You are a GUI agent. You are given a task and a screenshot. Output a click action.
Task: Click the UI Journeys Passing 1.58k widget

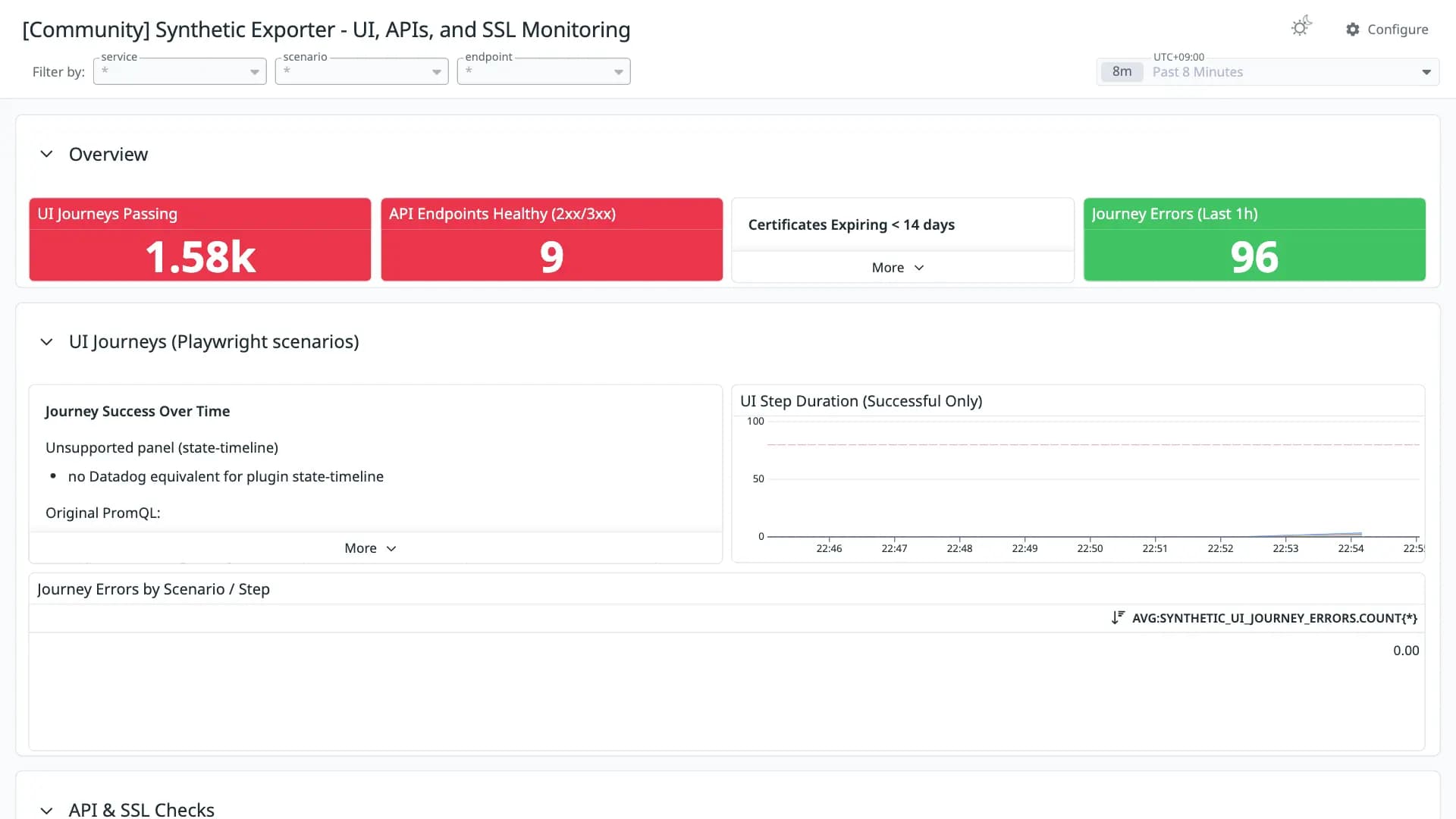click(x=200, y=240)
